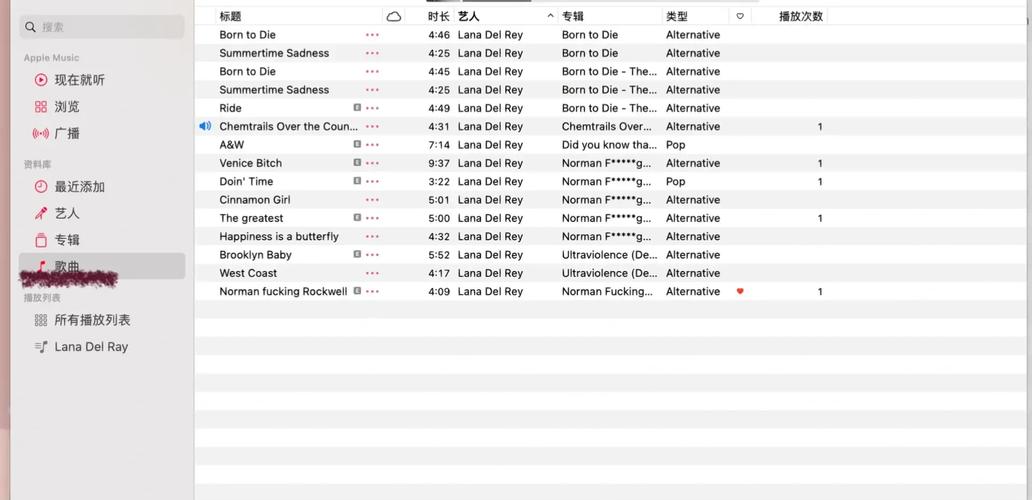
Task: Toggle artist column sort direction arrow
Action: (x=550, y=16)
